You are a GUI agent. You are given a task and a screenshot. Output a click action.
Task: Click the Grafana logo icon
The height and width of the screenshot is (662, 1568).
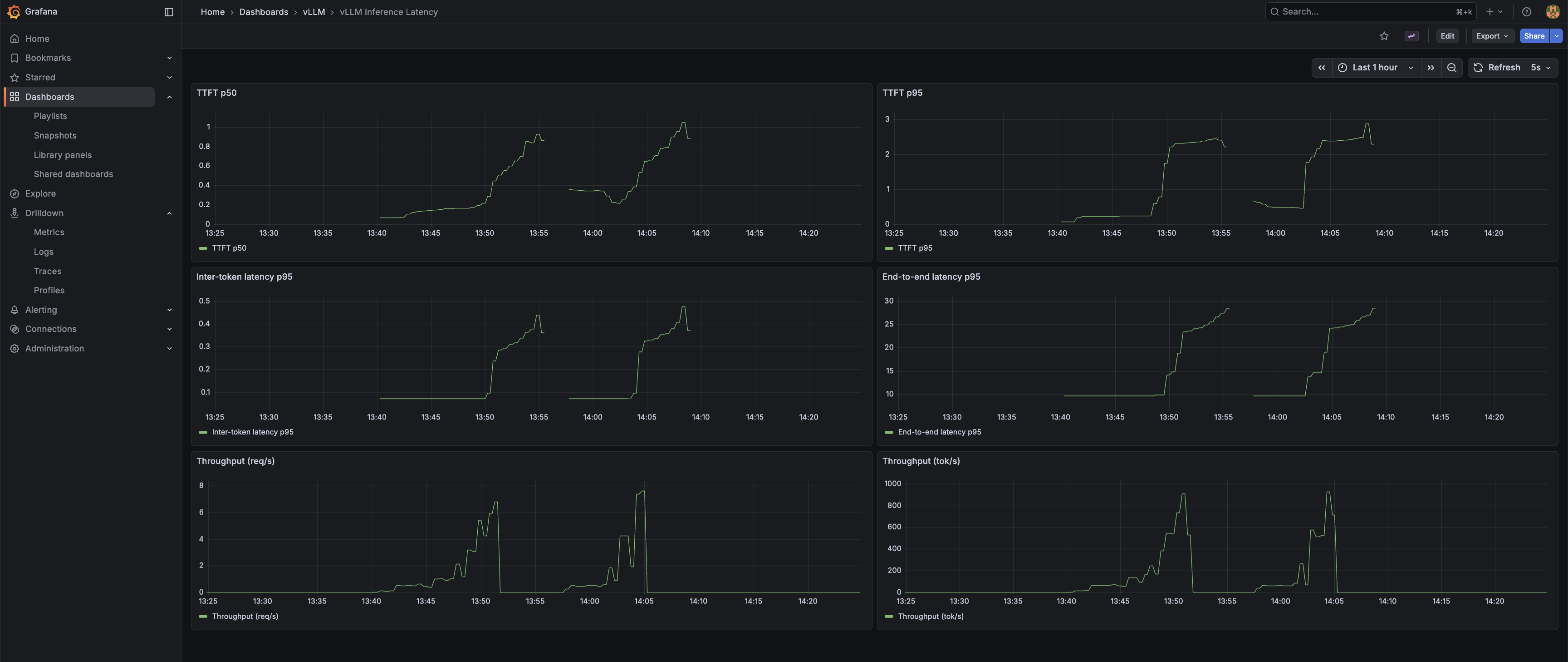14,11
